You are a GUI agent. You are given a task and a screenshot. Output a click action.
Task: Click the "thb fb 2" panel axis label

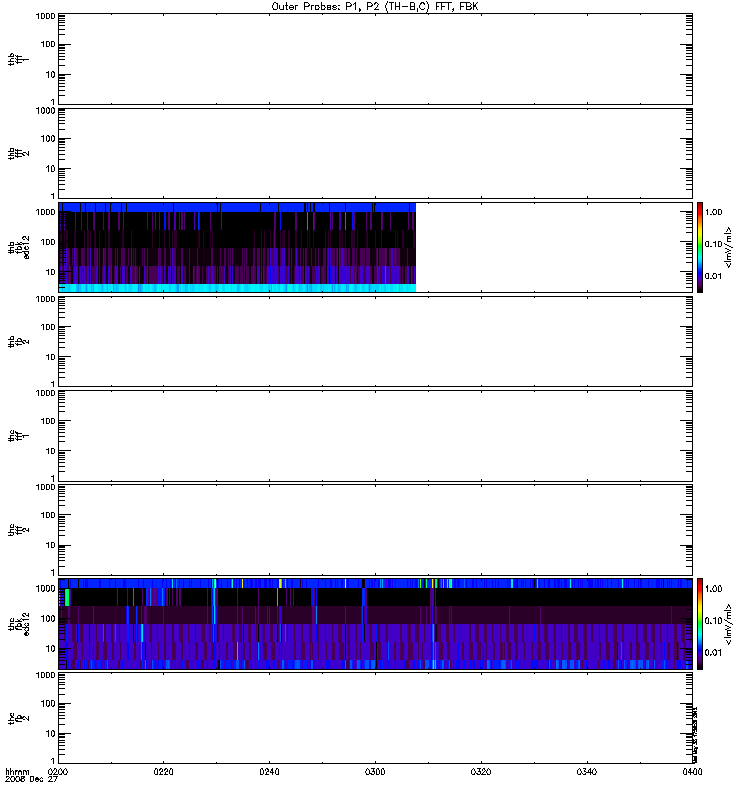(x=18, y=341)
